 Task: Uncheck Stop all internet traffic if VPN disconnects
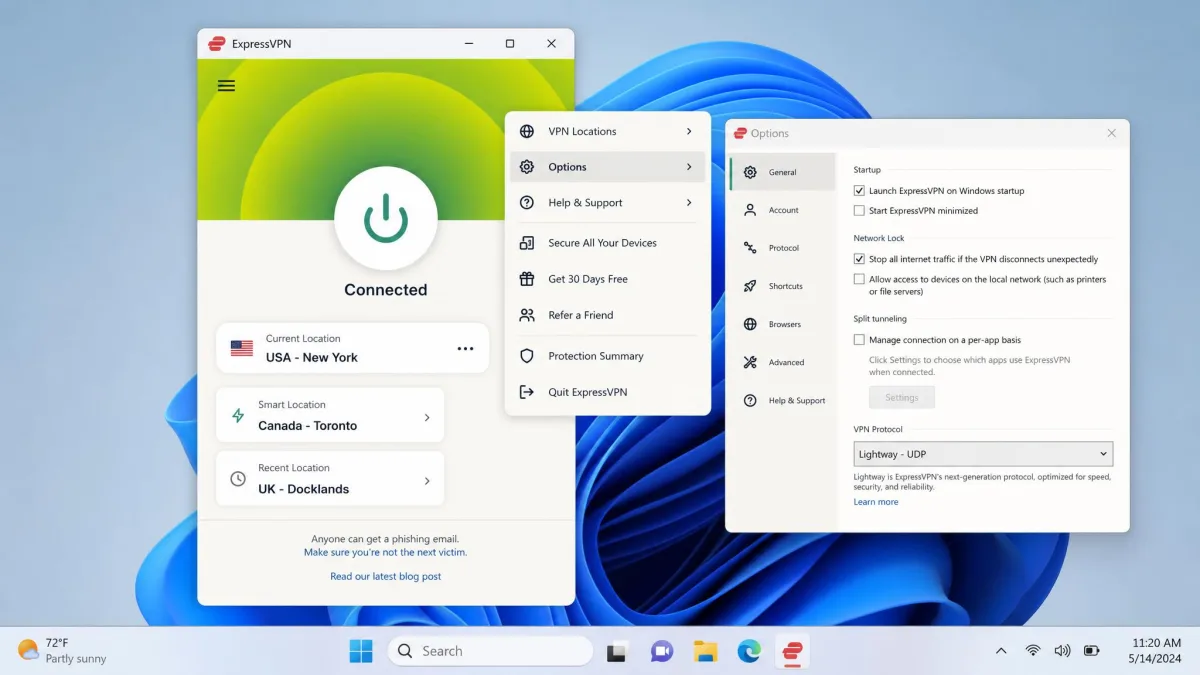859,259
